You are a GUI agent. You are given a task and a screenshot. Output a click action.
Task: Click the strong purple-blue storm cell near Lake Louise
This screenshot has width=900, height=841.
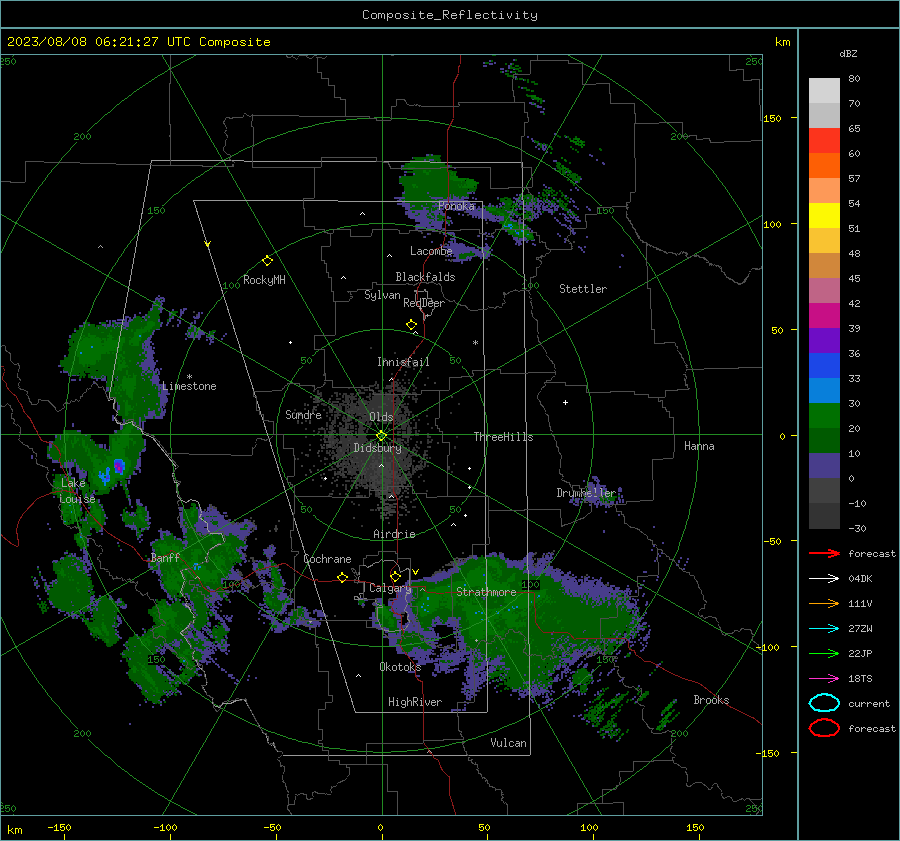tap(118, 466)
